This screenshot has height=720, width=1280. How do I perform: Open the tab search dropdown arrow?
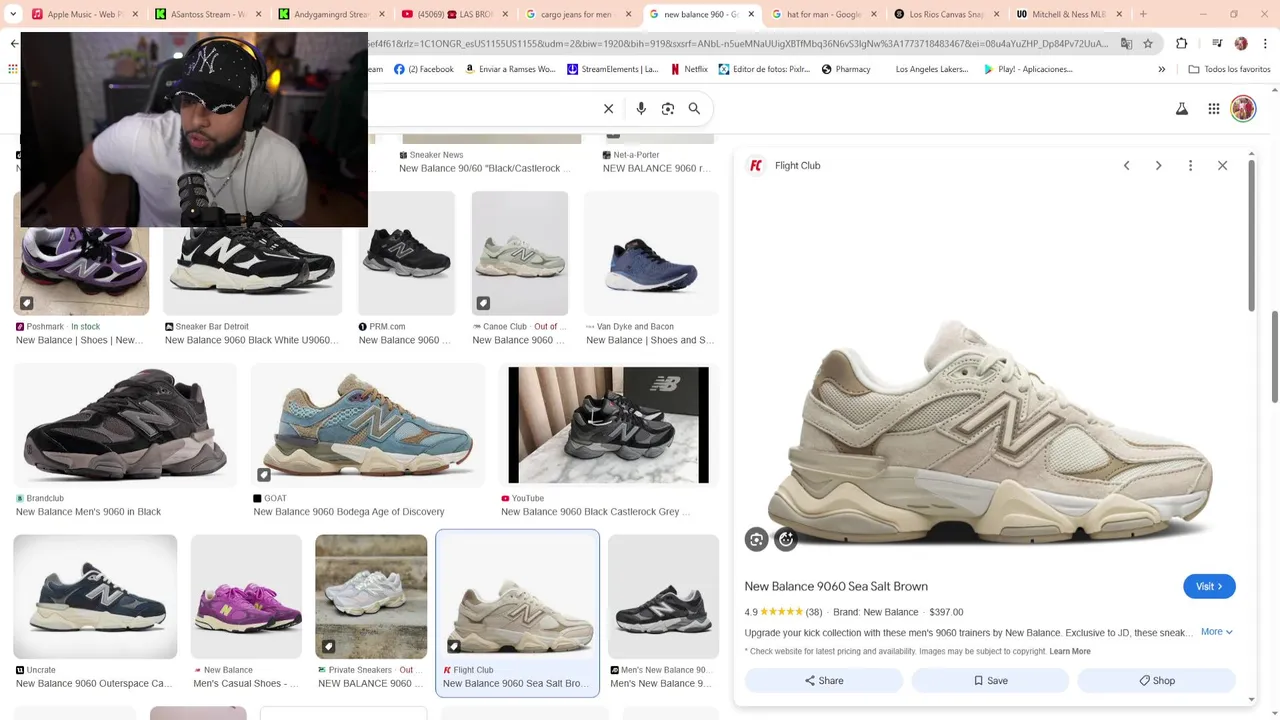pos(13,14)
